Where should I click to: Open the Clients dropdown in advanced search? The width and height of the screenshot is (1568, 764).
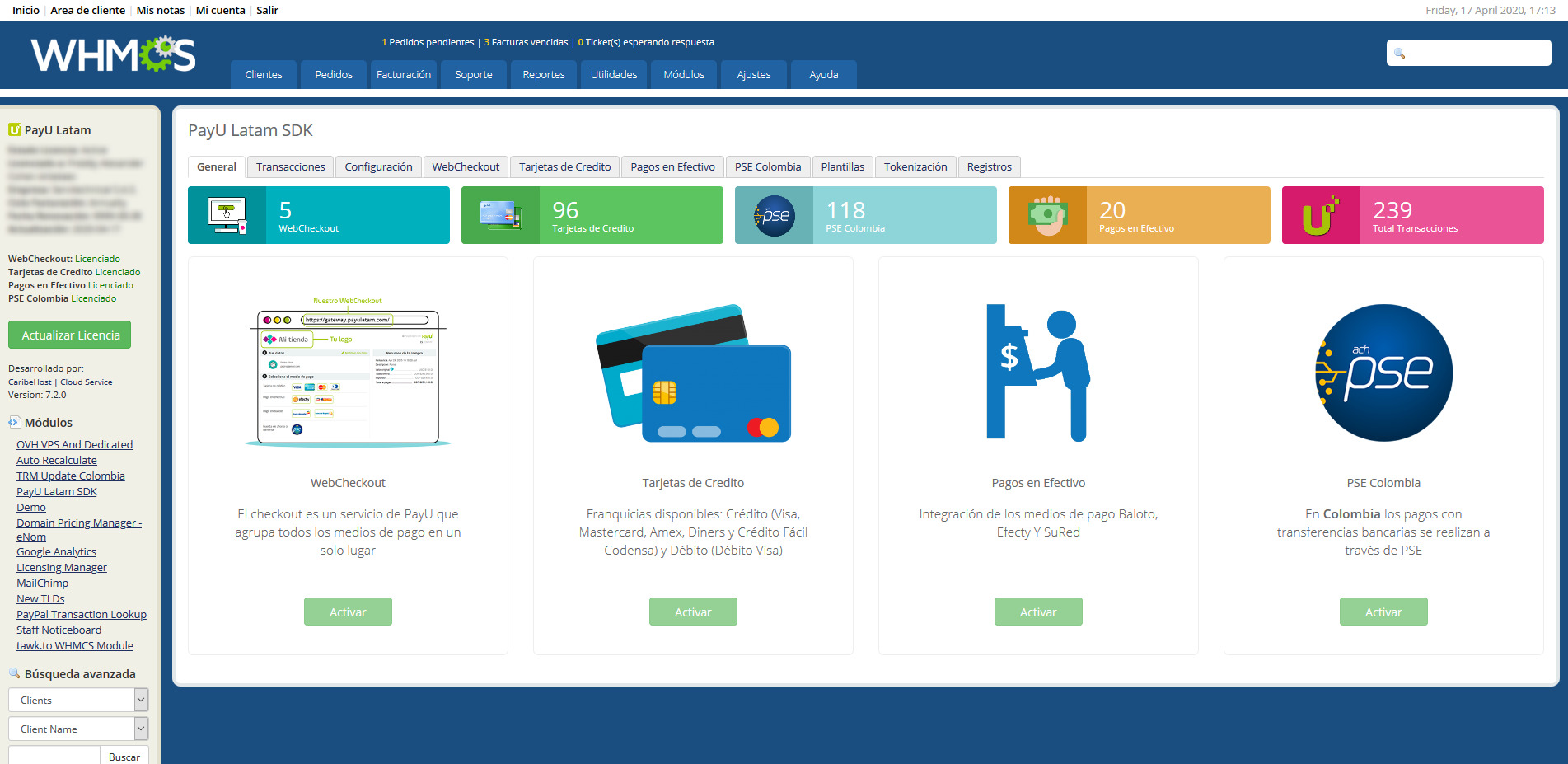pyautogui.click(x=78, y=700)
